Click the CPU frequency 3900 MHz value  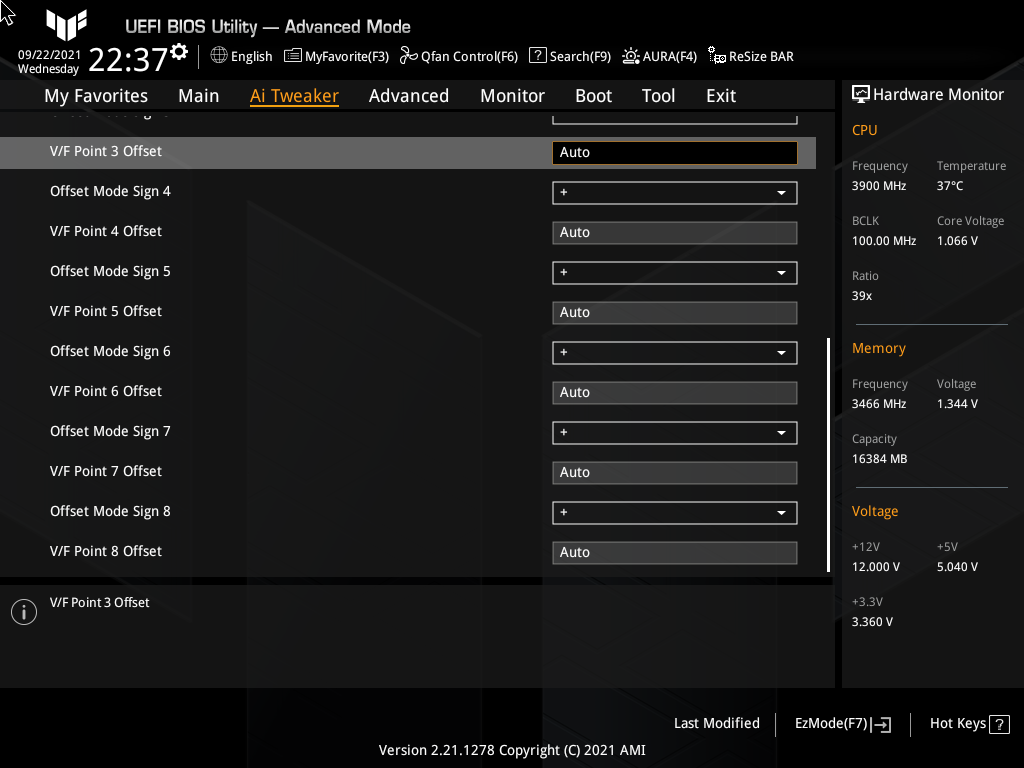pyautogui.click(x=878, y=186)
